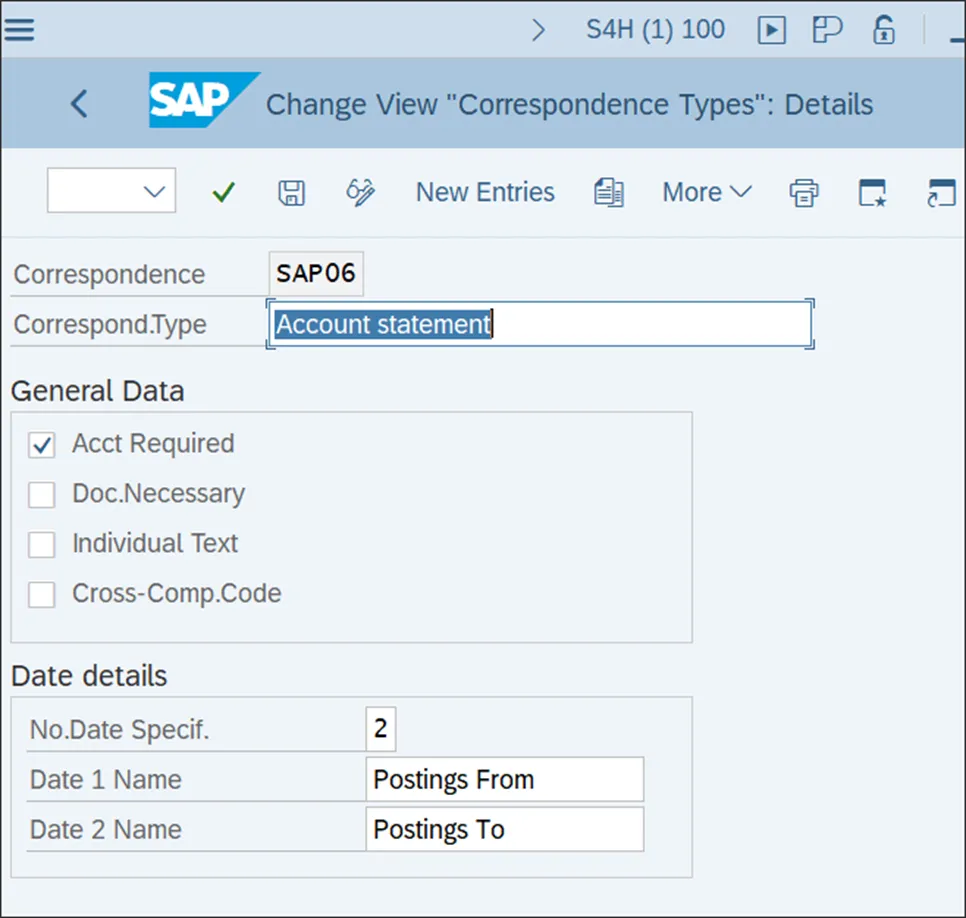Click the hamburger menu icon at top left

(x=19, y=30)
